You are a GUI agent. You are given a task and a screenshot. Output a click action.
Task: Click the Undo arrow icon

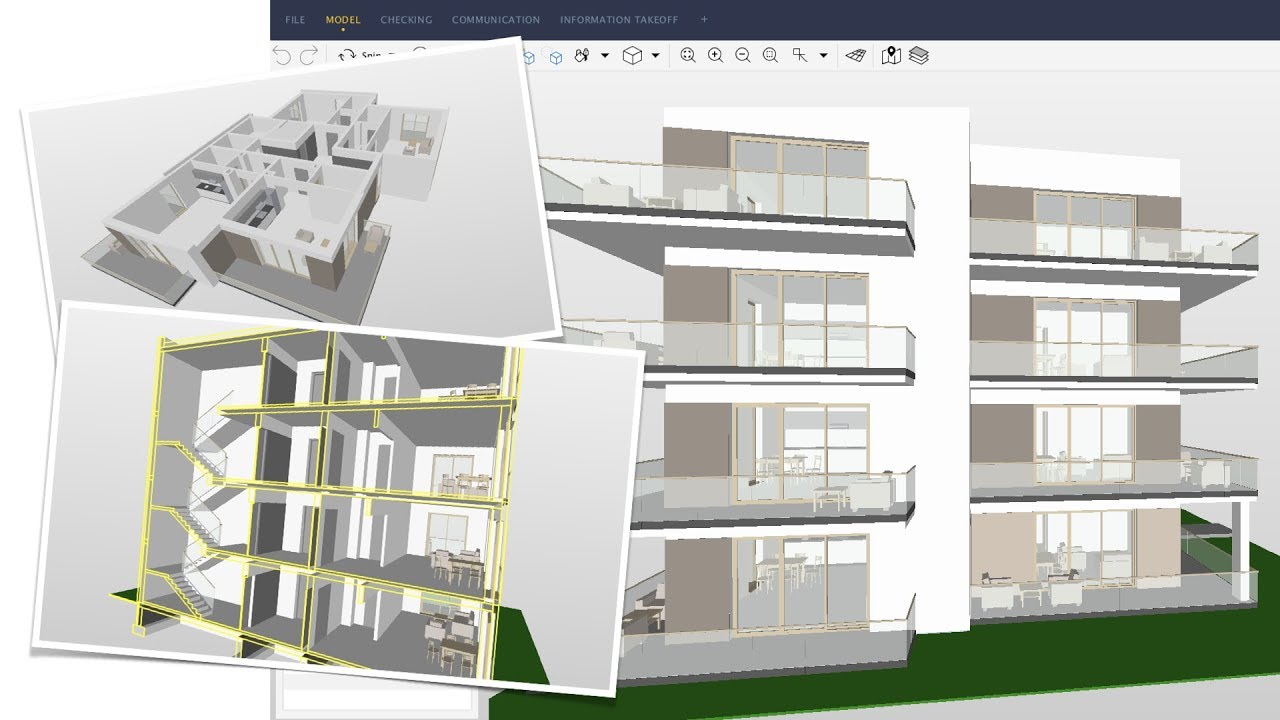click(282, 56)
